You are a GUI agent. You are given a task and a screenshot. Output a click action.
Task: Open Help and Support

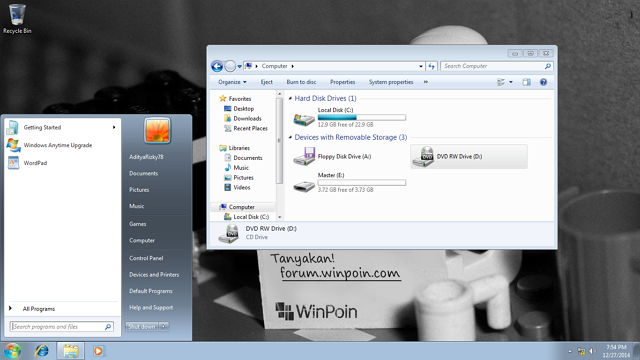point(151,307)
